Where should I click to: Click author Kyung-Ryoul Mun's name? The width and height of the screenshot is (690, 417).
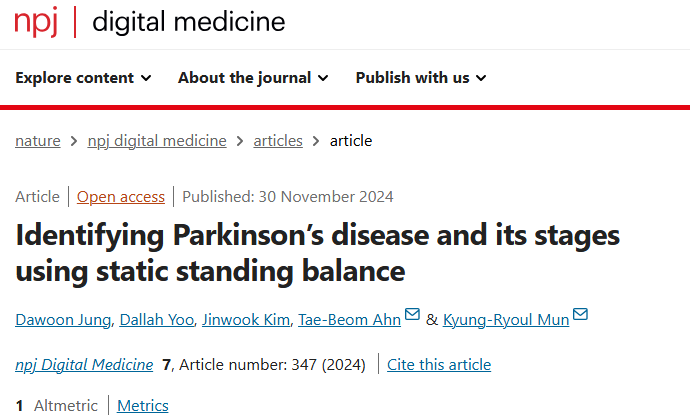pos(506,320)
